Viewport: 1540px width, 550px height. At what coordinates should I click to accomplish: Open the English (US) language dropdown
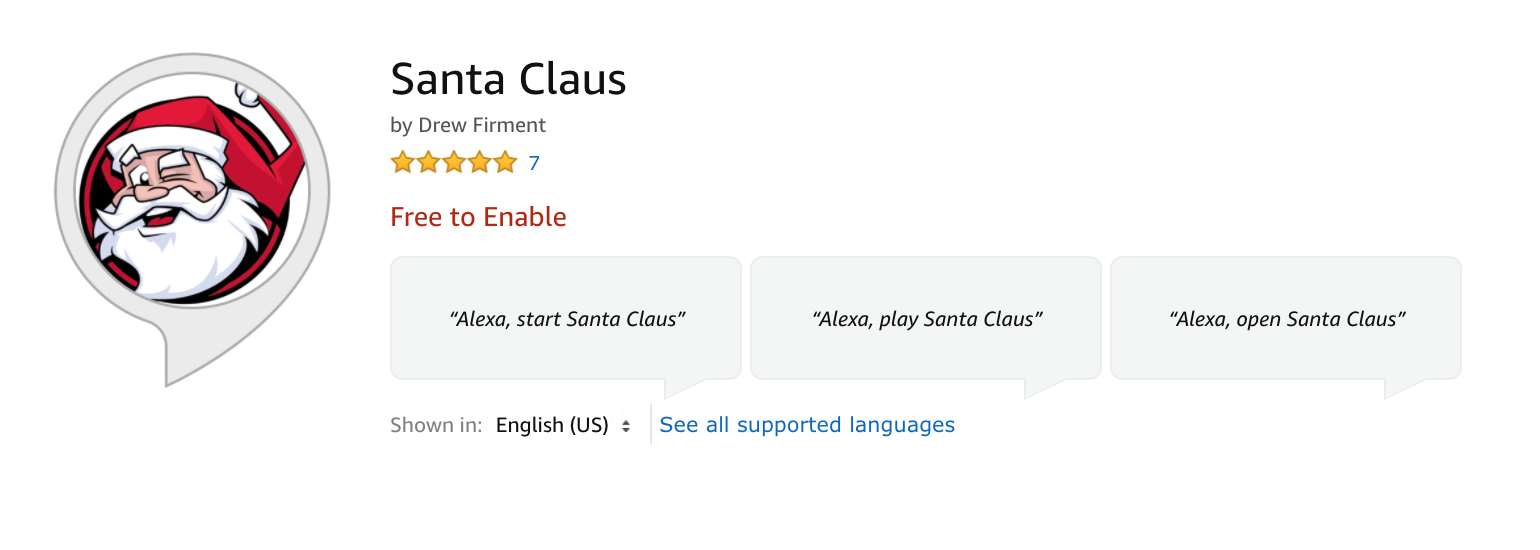pos(552,425)
